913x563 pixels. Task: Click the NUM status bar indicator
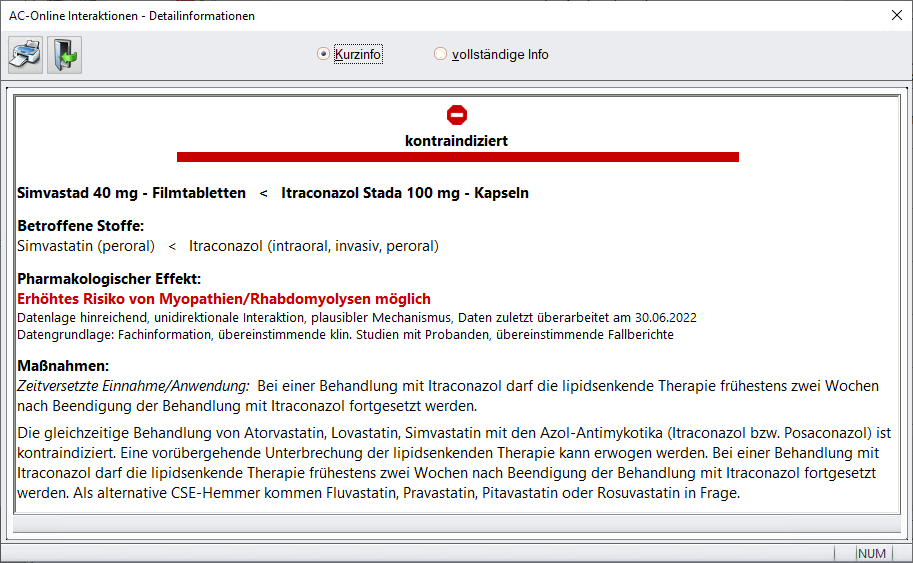[x=872, y=553]
